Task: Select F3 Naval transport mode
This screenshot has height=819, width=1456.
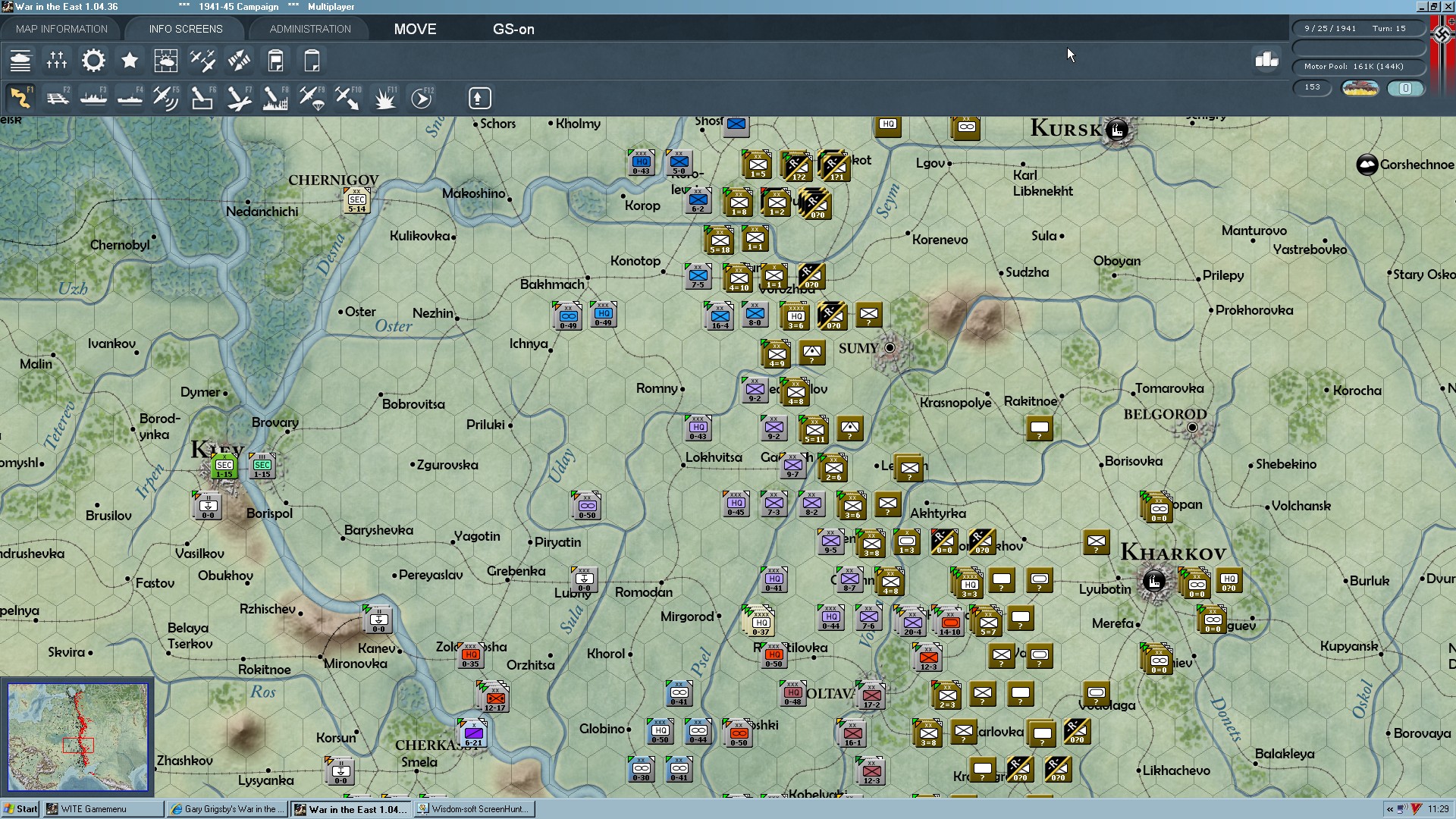Action: tap(93, 99)
